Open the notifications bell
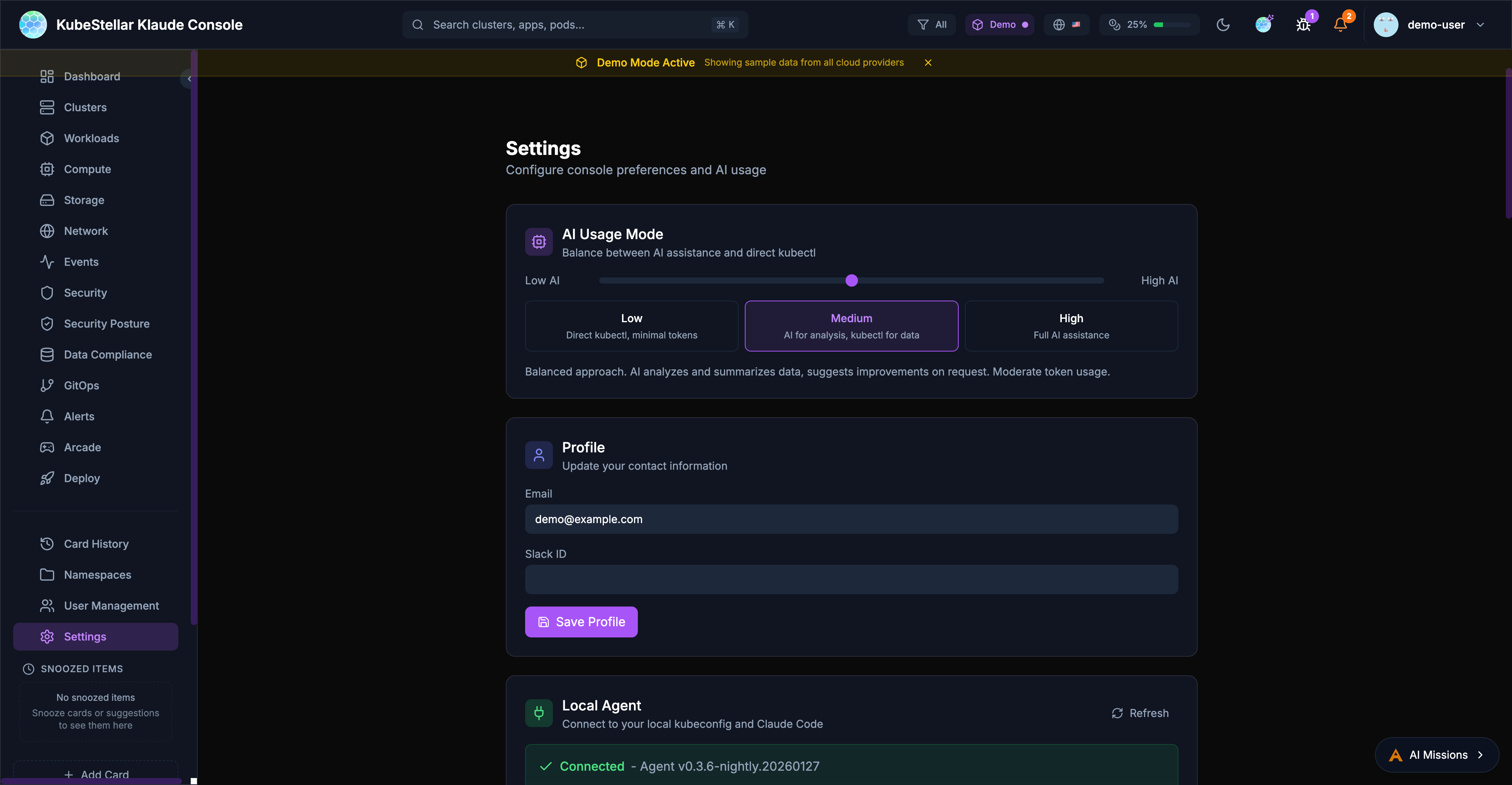This screenshot has width=1512, height=785. click(x=1340, y=25)
